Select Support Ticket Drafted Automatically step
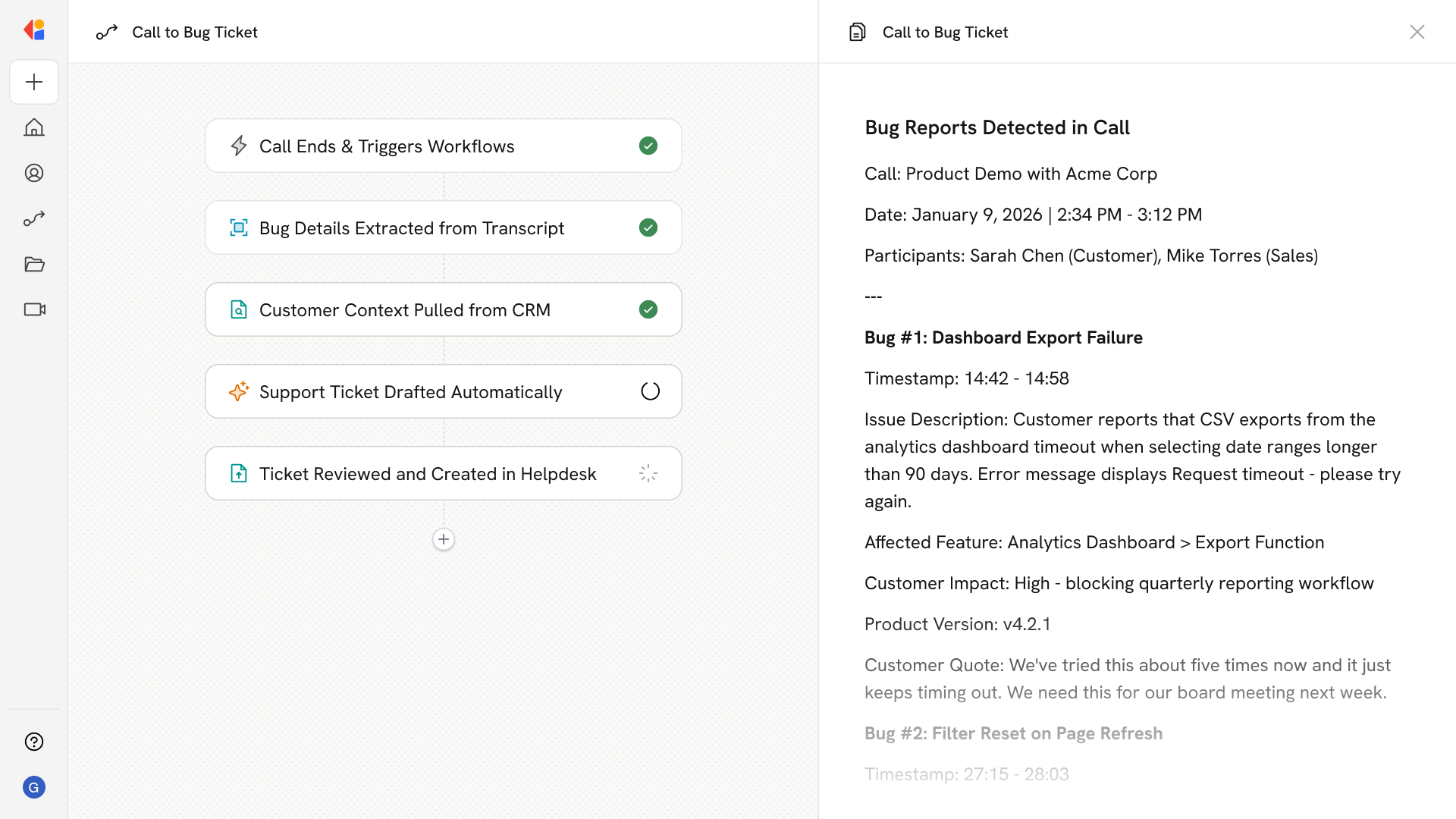This screenshot has width=1456, height=819. pos(410,392)
